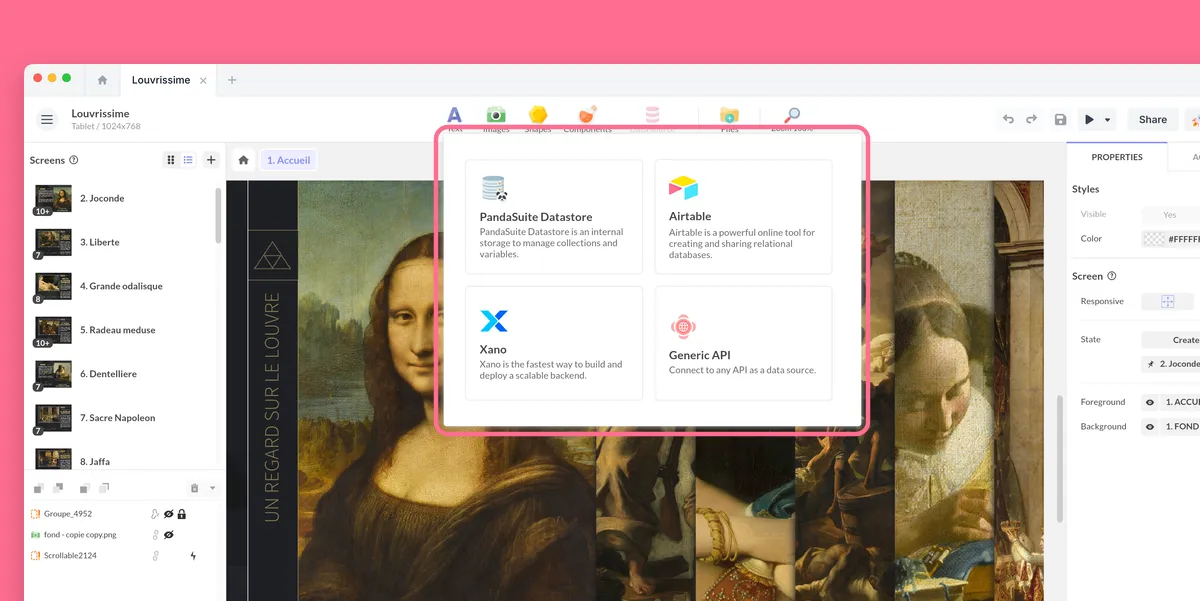Switch Screens panel to grid view
The image size is (1200, 601).
[171, 160]
